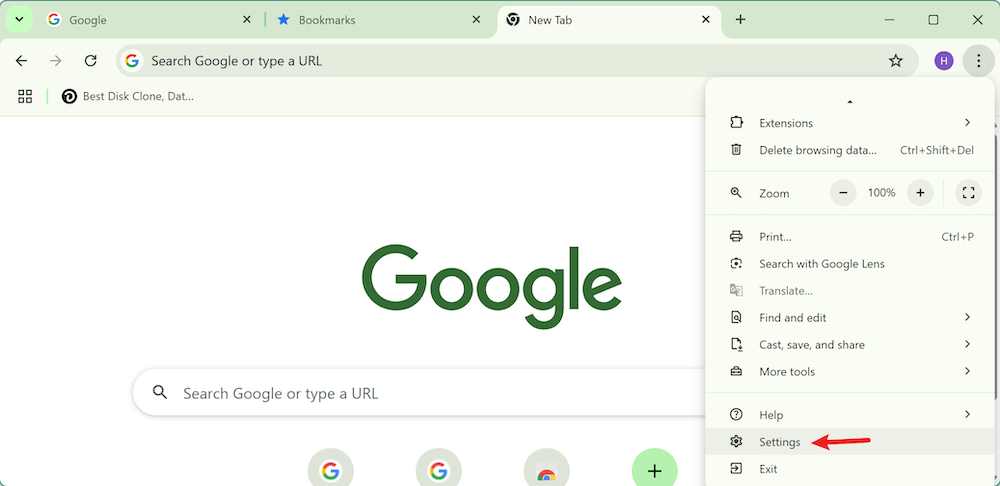Open Settings from the menu

[x=851, y=441]
